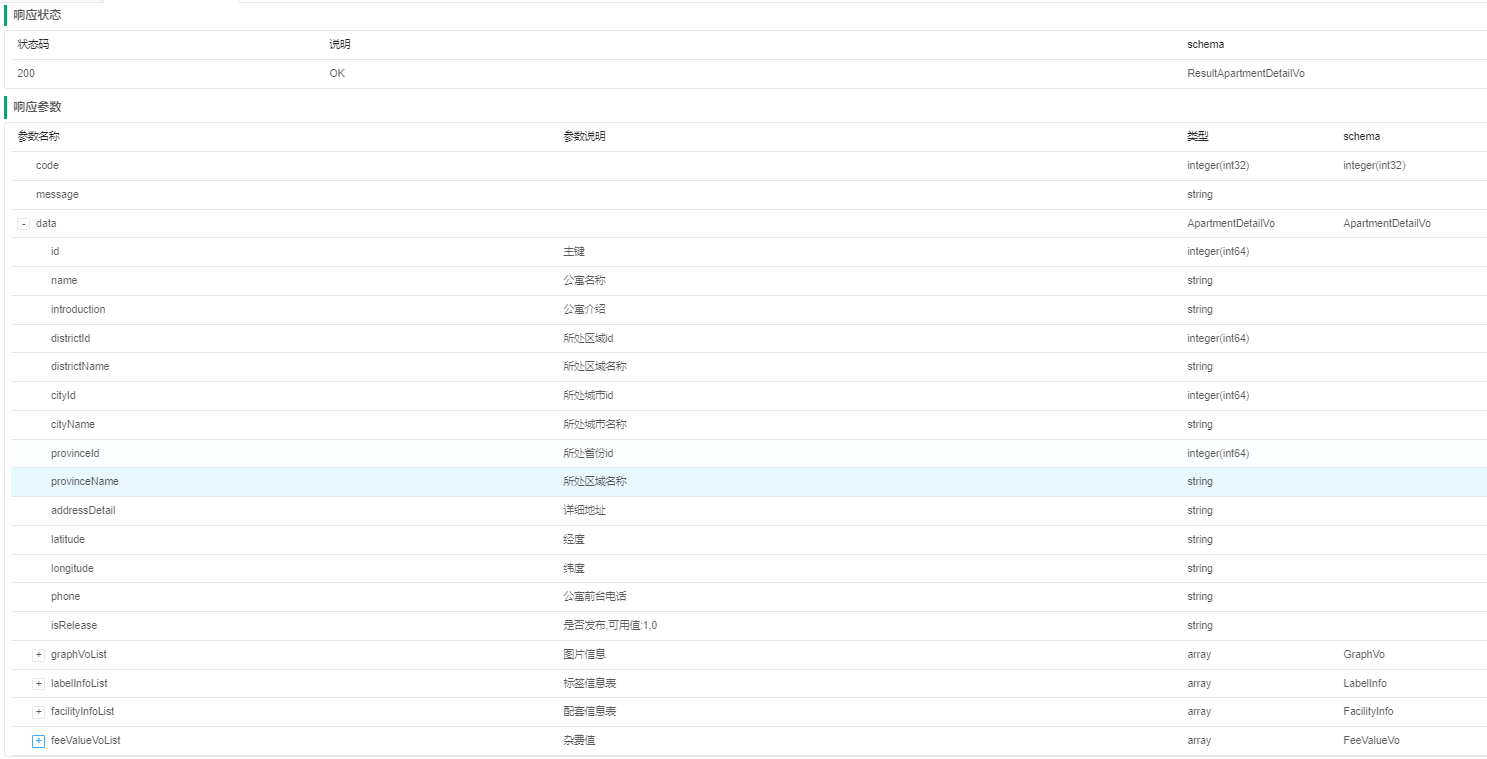Click schema header in response parameters table
1487x759 pixels.
click(1361, 137)
